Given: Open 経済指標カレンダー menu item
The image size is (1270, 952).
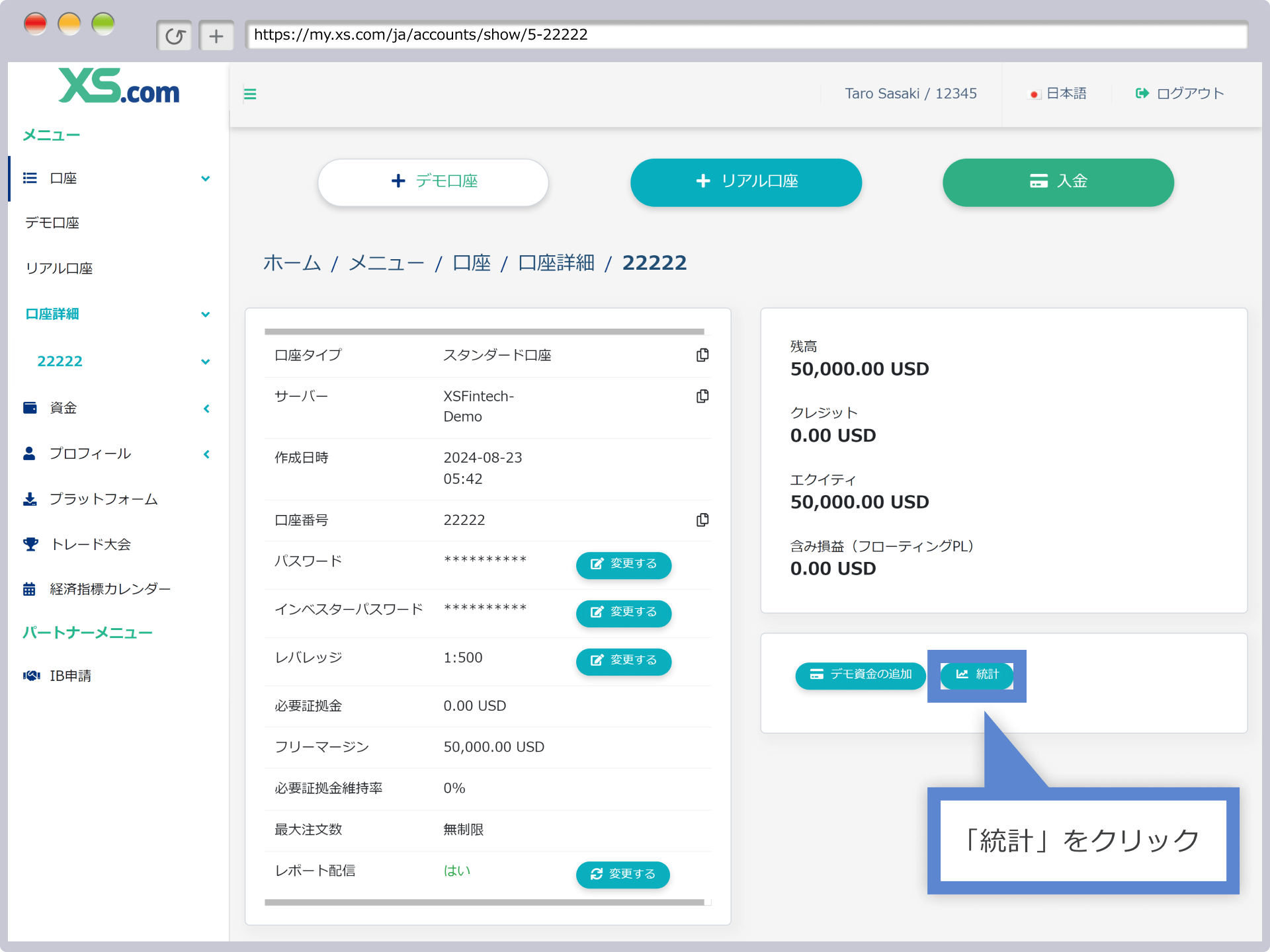Looking at the screenshot, I should pos(110,588).
